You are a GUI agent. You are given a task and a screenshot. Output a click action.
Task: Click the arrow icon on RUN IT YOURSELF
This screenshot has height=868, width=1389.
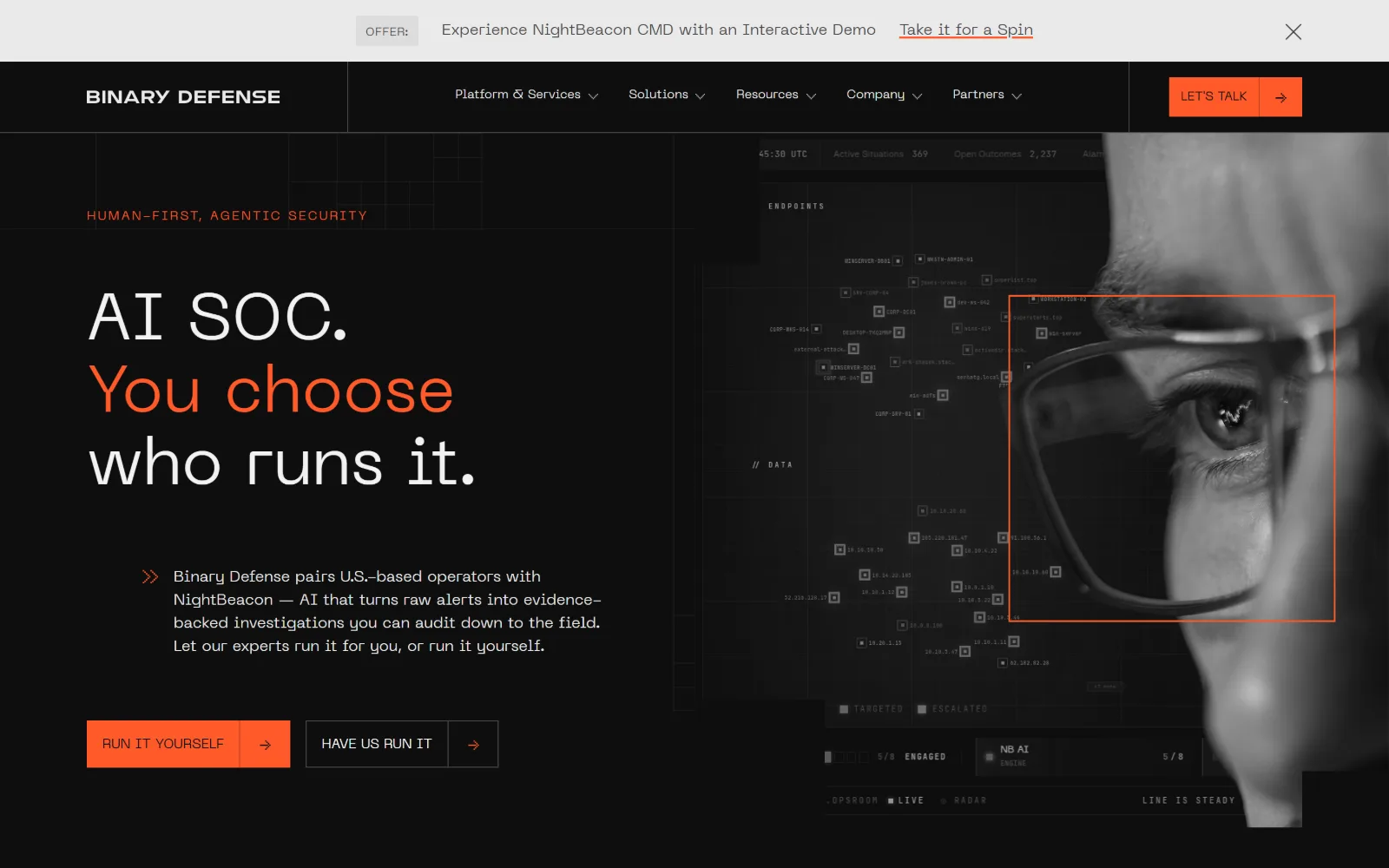(x=265, y=745)
